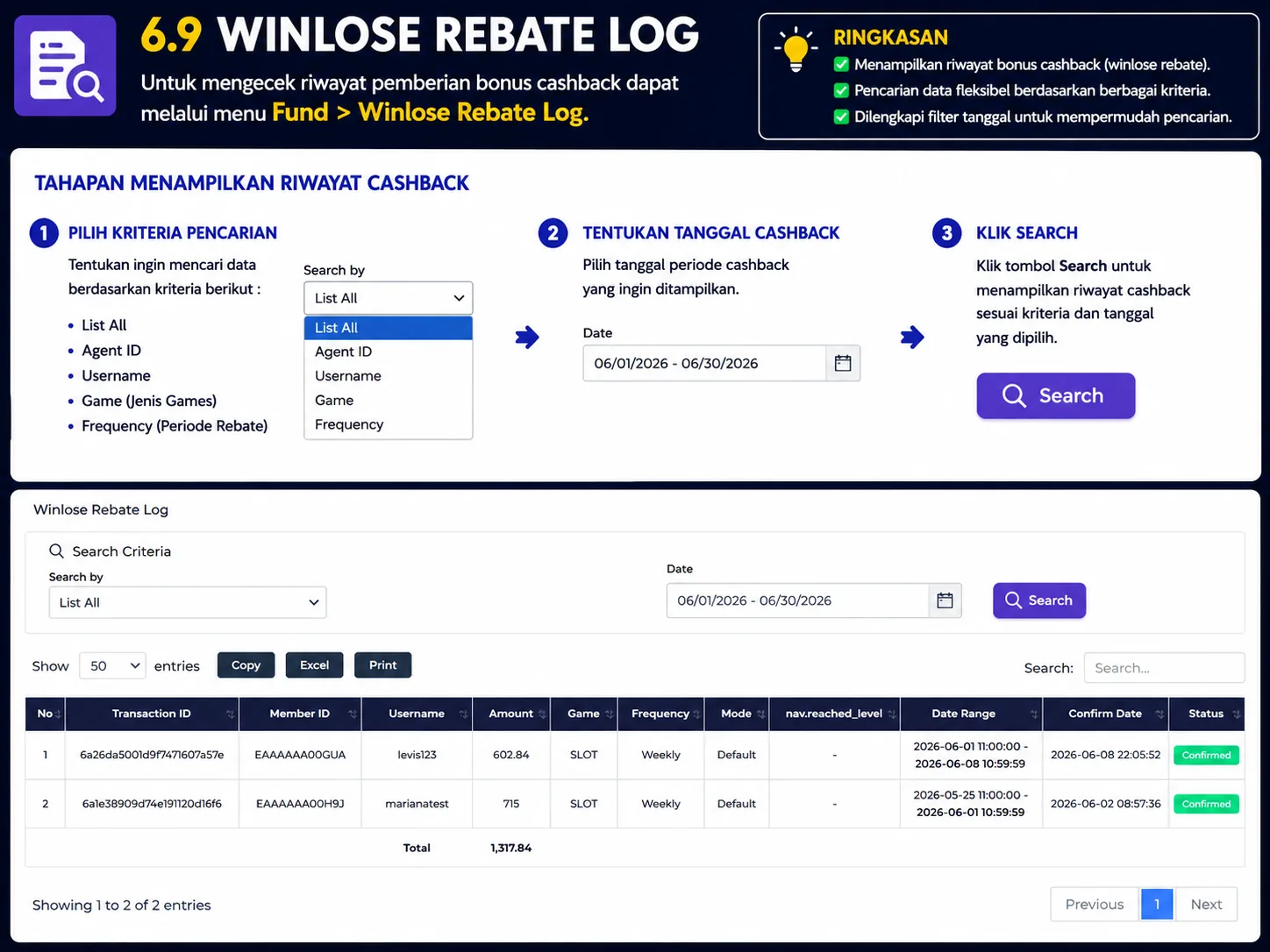This screenshot has width=1270, height=952.
Task: Click confirm date 2026-06-08 22:05:52
Action: [x=1106, y=755]
